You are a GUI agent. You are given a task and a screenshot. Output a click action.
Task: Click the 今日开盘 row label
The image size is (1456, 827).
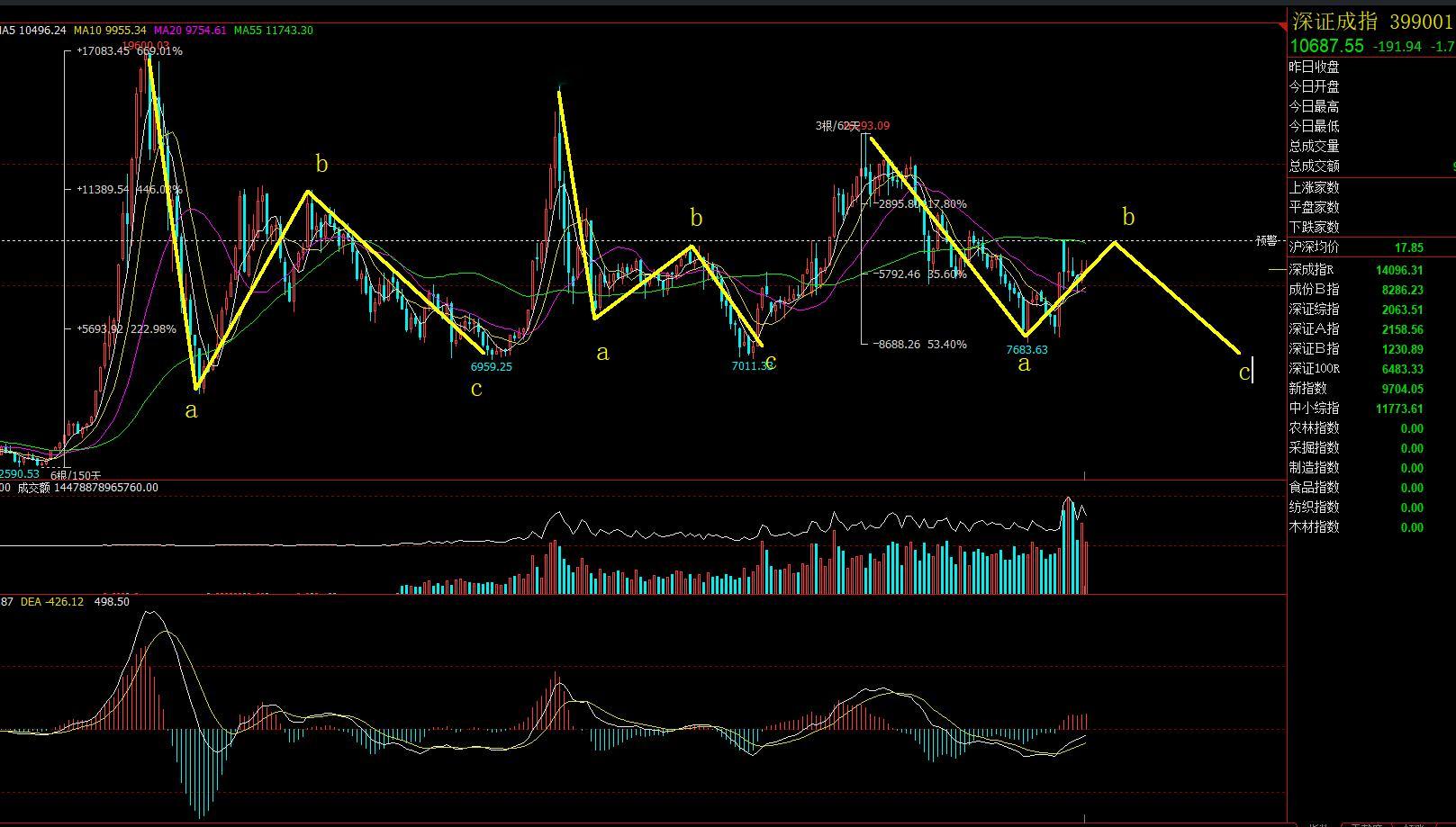click(x=1315, y=87)
